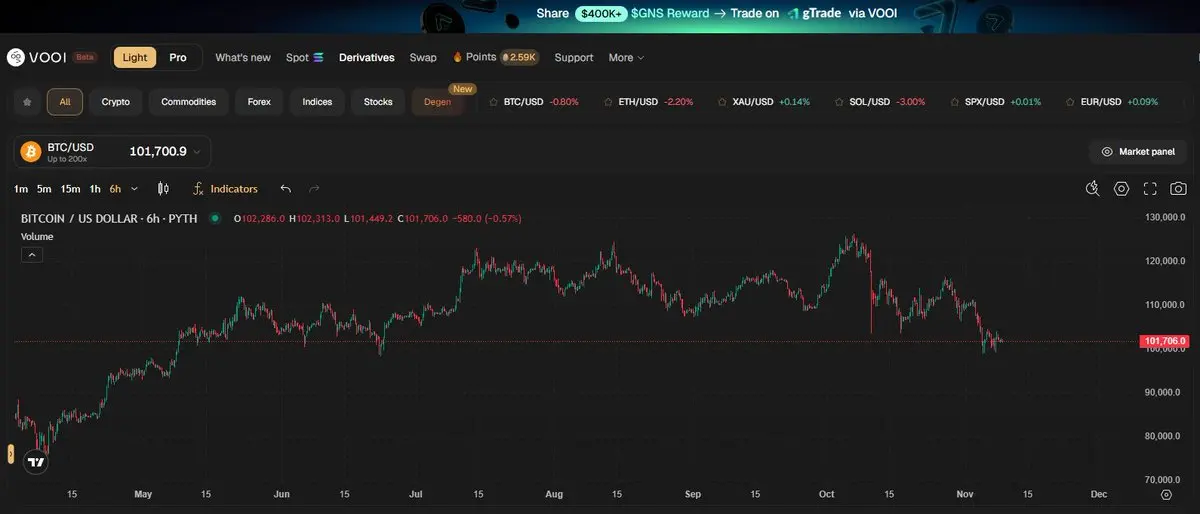
Task: Click the 130,000.0 price axis label
Action: coord(1164,217)
